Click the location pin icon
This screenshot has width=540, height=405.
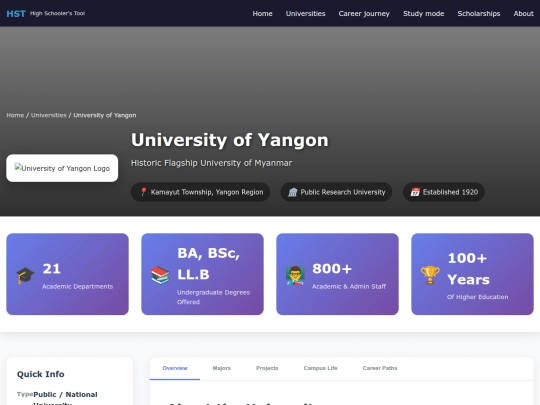pos(144,192)
